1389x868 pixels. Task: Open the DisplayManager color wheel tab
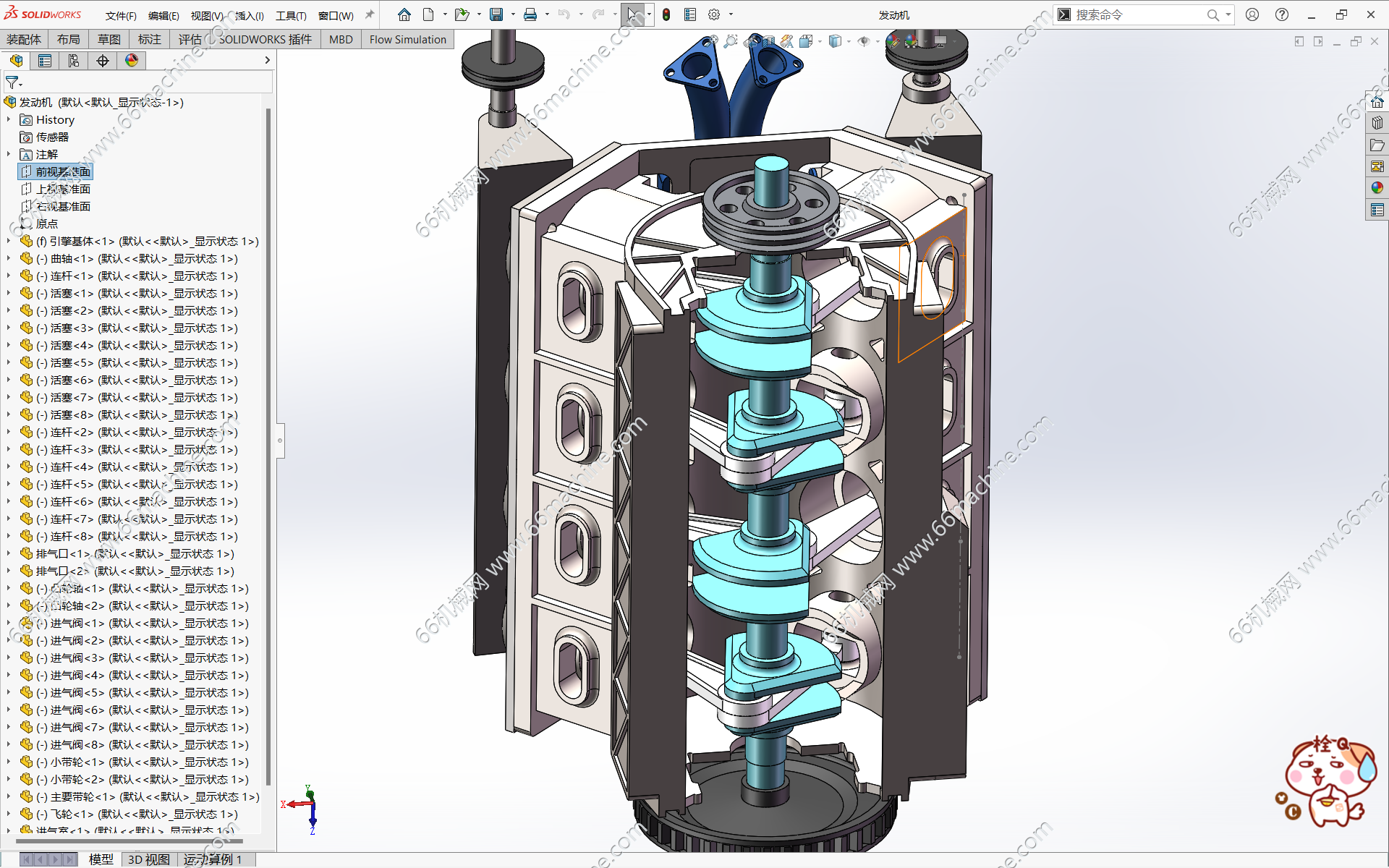tap(132, 61)
